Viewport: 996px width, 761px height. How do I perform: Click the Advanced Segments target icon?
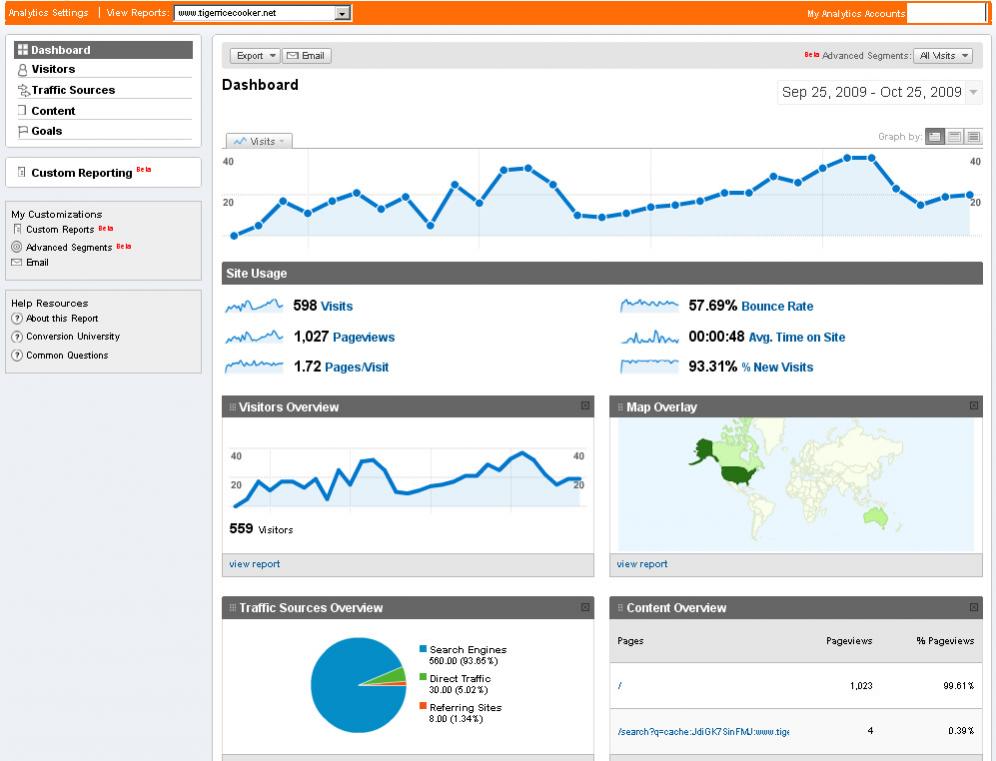click(17, 246)
